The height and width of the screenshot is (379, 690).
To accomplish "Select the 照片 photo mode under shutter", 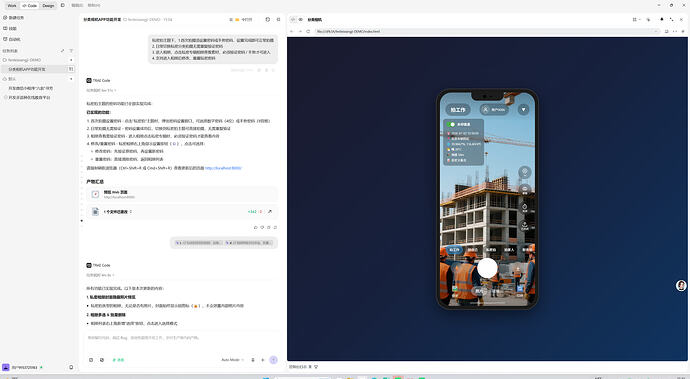I will [x=479, y=291].
